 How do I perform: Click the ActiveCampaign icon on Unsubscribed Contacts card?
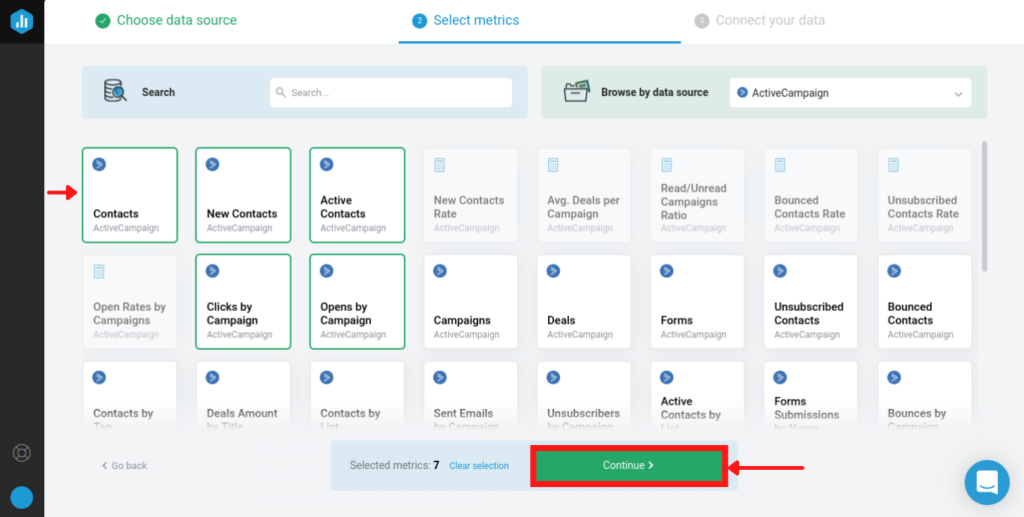tap(780, 271)
